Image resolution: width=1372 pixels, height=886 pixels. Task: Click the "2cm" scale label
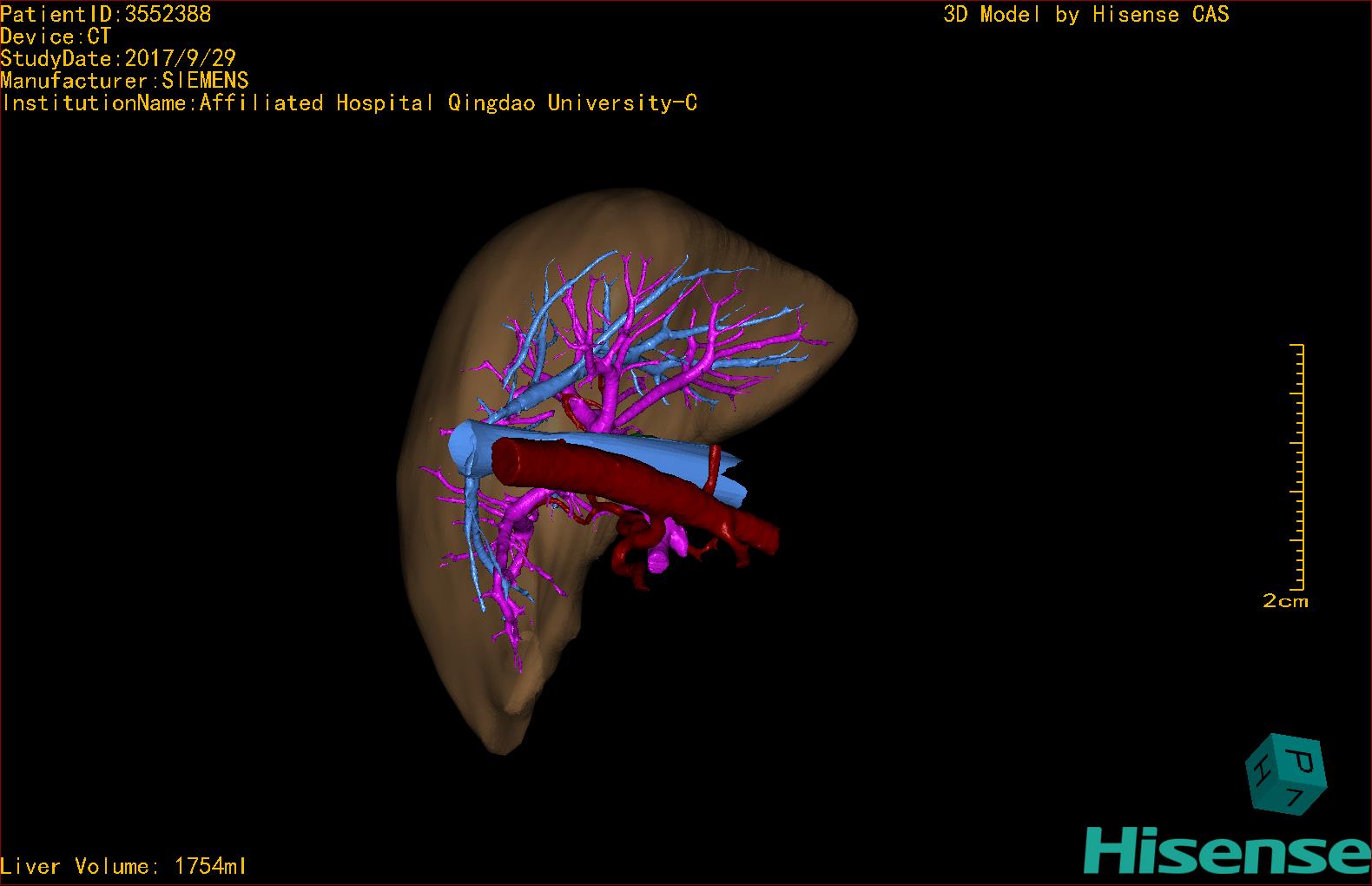[x=1285, y=601]
